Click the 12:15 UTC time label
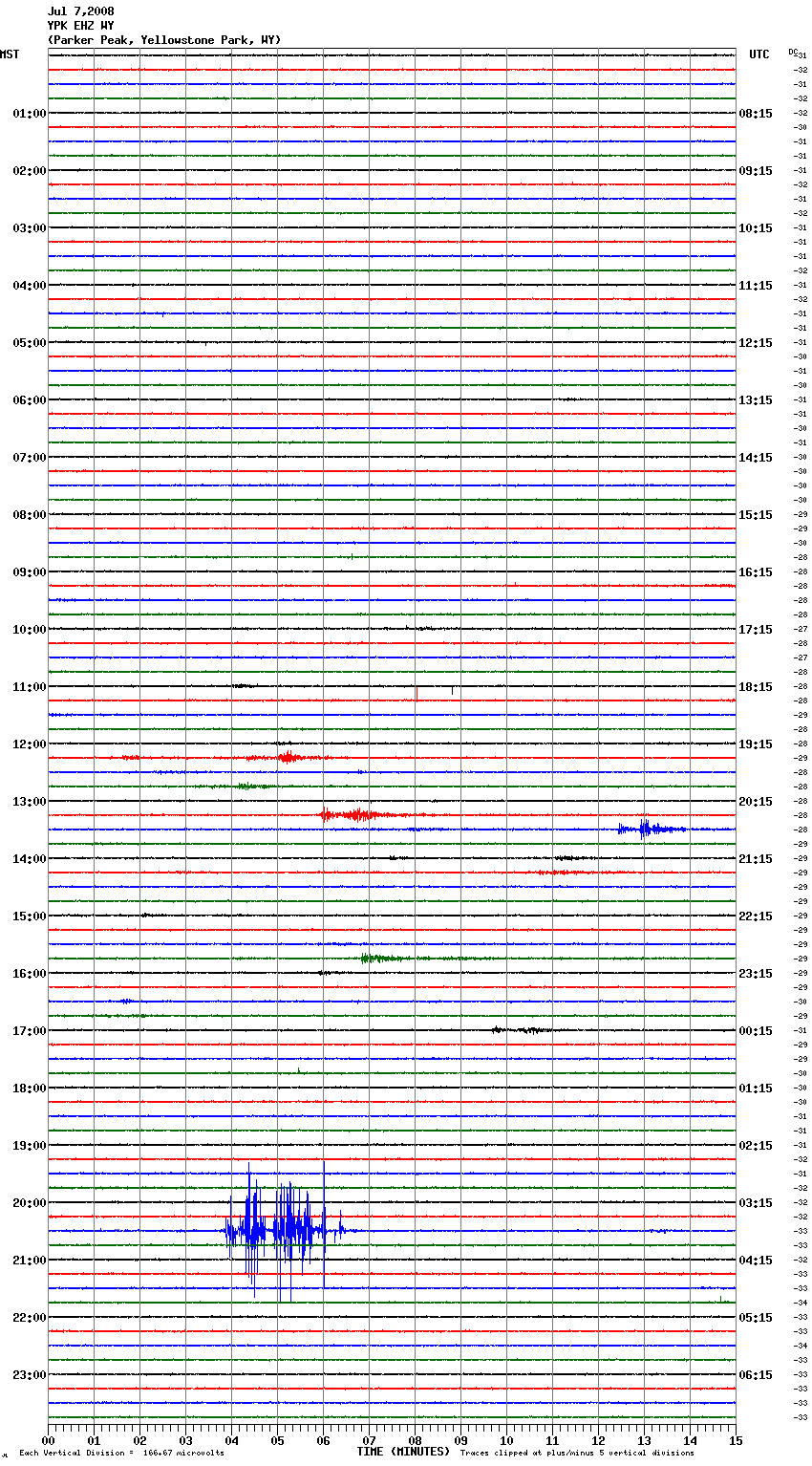Screen dimensions: 812x1466 coord(756,343)
